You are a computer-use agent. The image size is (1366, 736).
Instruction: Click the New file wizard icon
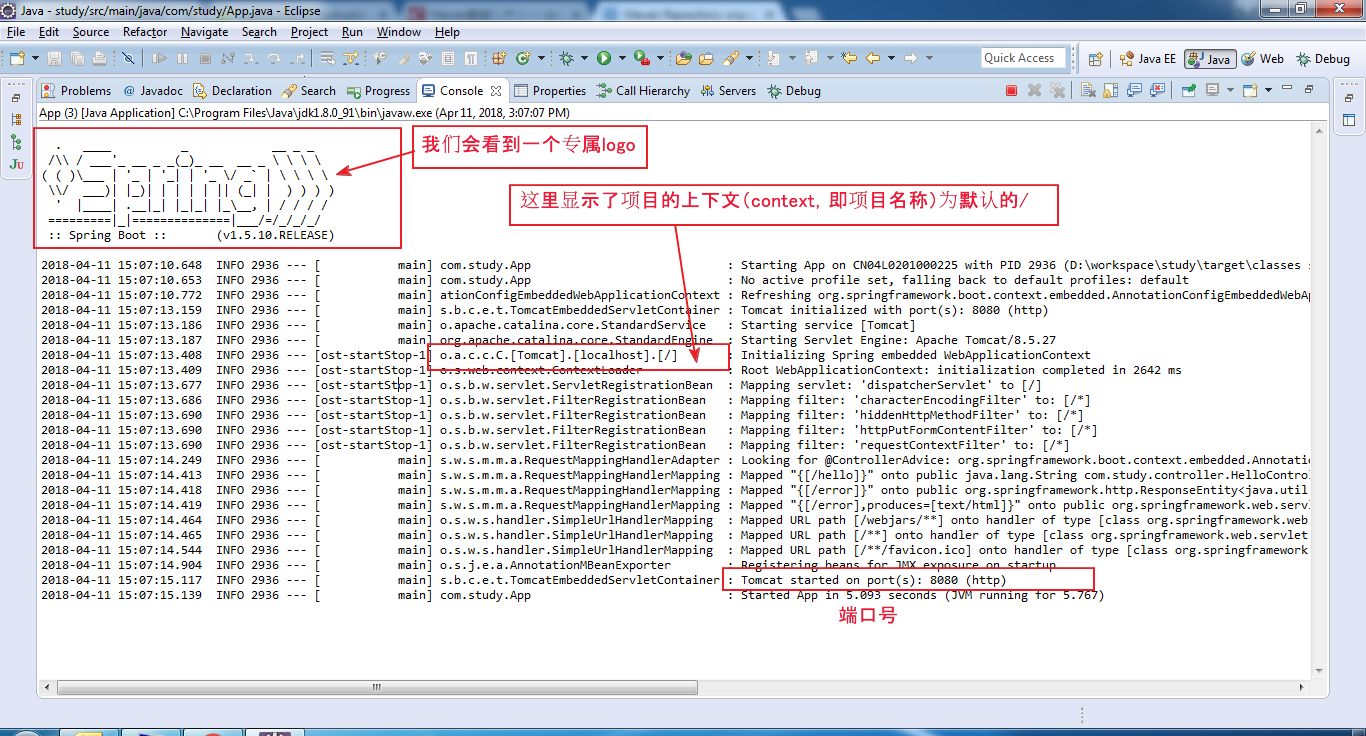point(19,58)
